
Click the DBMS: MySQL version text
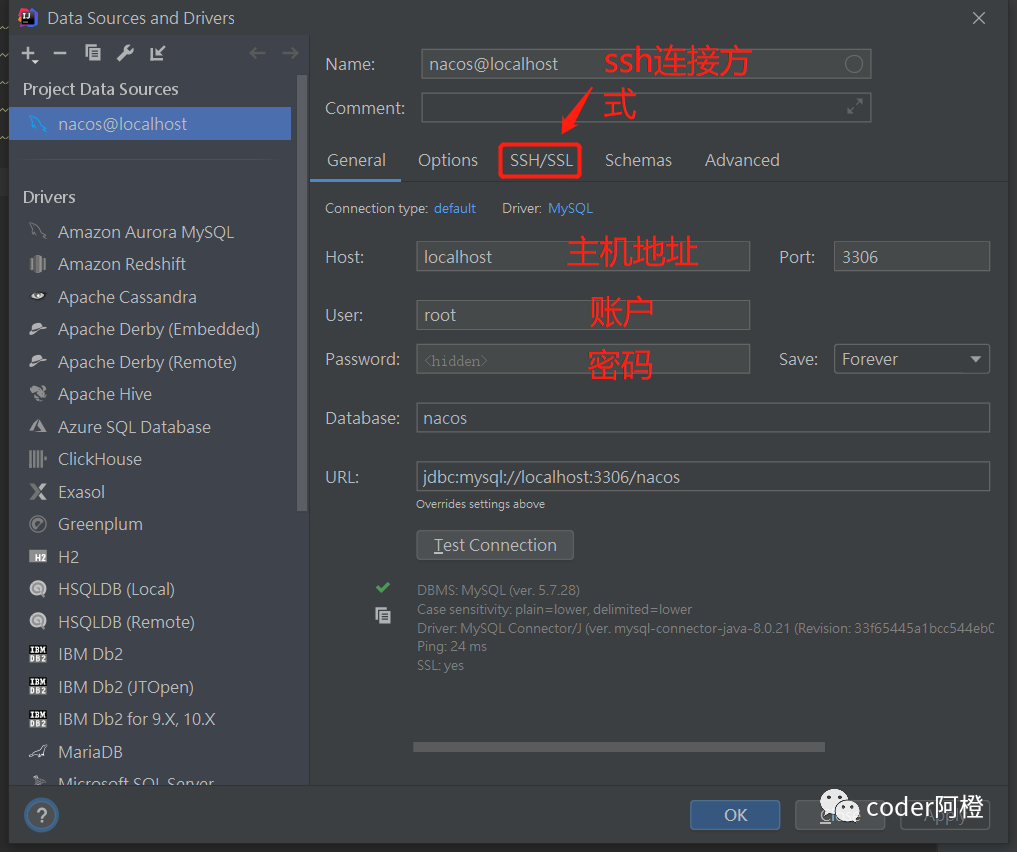[x=498, y=590]
